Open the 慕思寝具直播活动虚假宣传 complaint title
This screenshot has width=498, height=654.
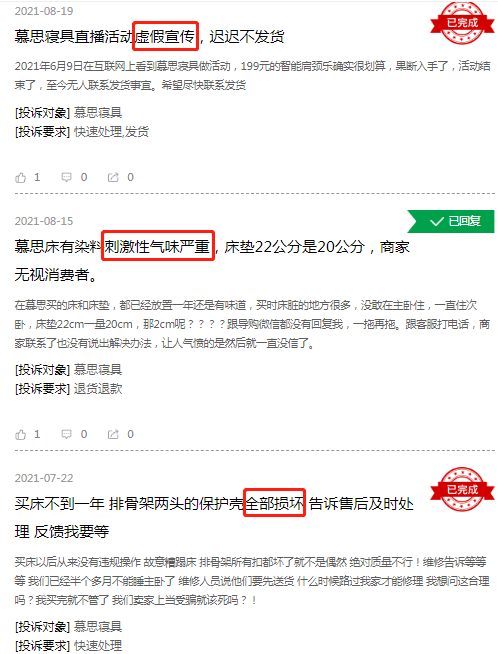149,37
